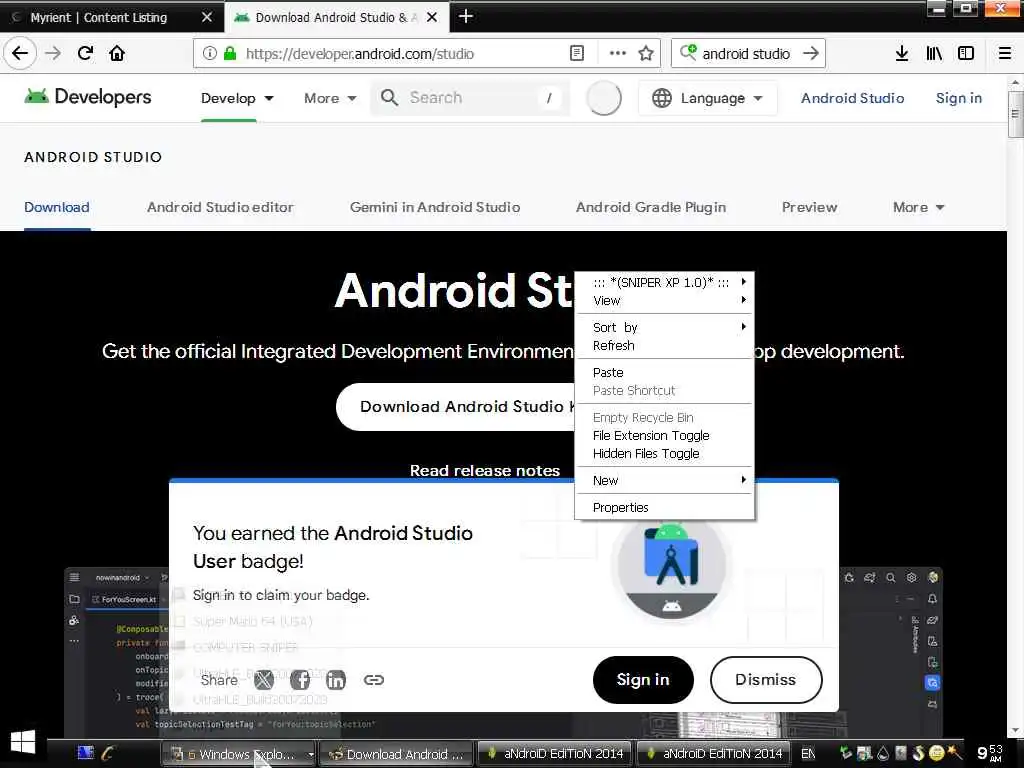This screenshot has height=768, width=1024.
Task: Open the Read release notes link
Action: pos(485,470)
